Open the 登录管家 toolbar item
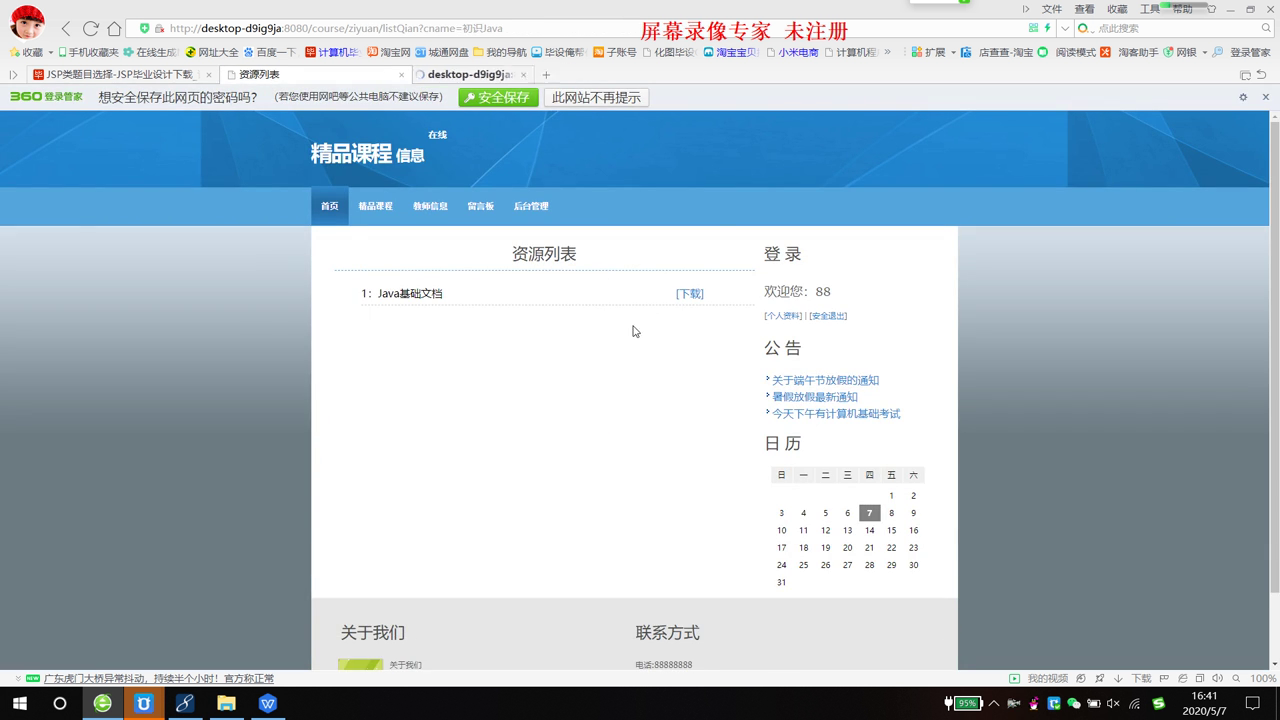This screenshot has width=1280, height=720. (1241, 52)
